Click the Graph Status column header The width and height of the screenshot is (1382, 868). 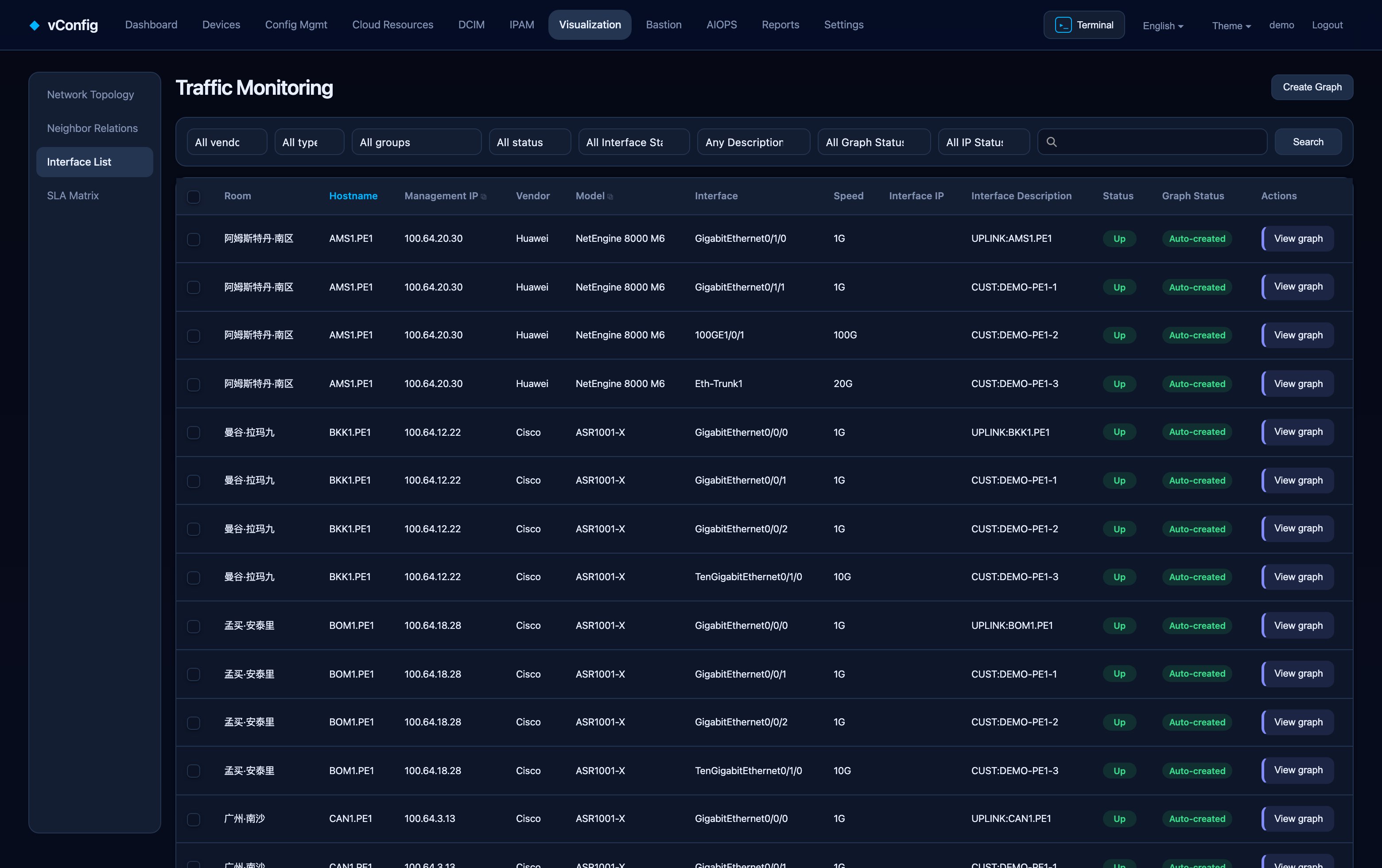1192,196
